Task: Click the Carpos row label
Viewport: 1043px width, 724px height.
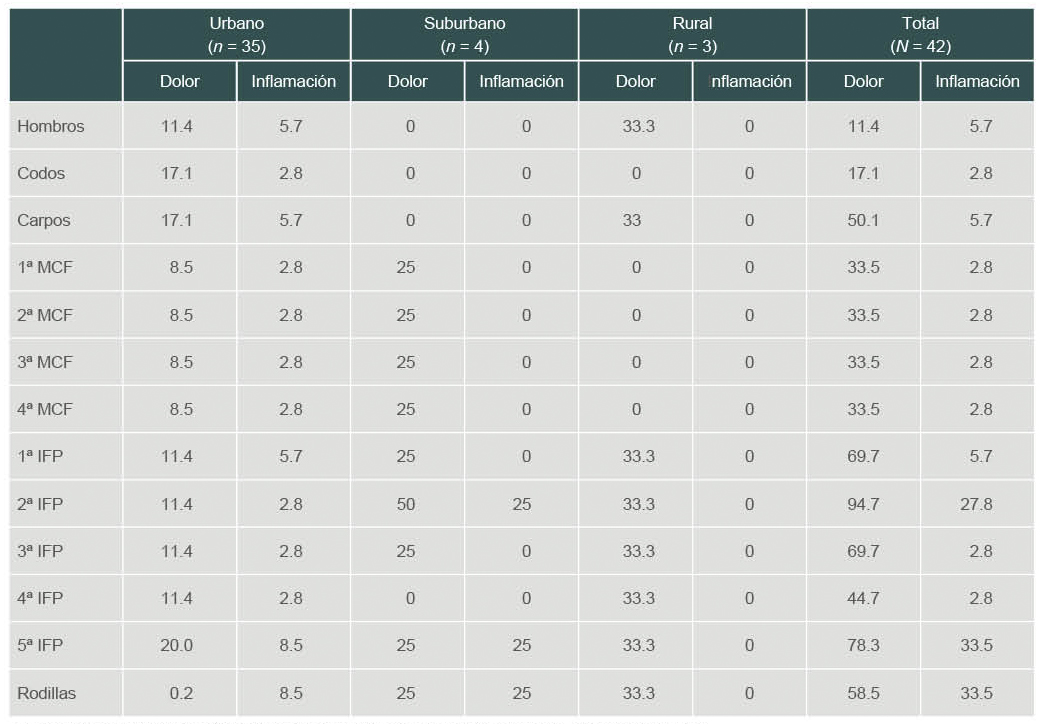Action: [44, 220]
